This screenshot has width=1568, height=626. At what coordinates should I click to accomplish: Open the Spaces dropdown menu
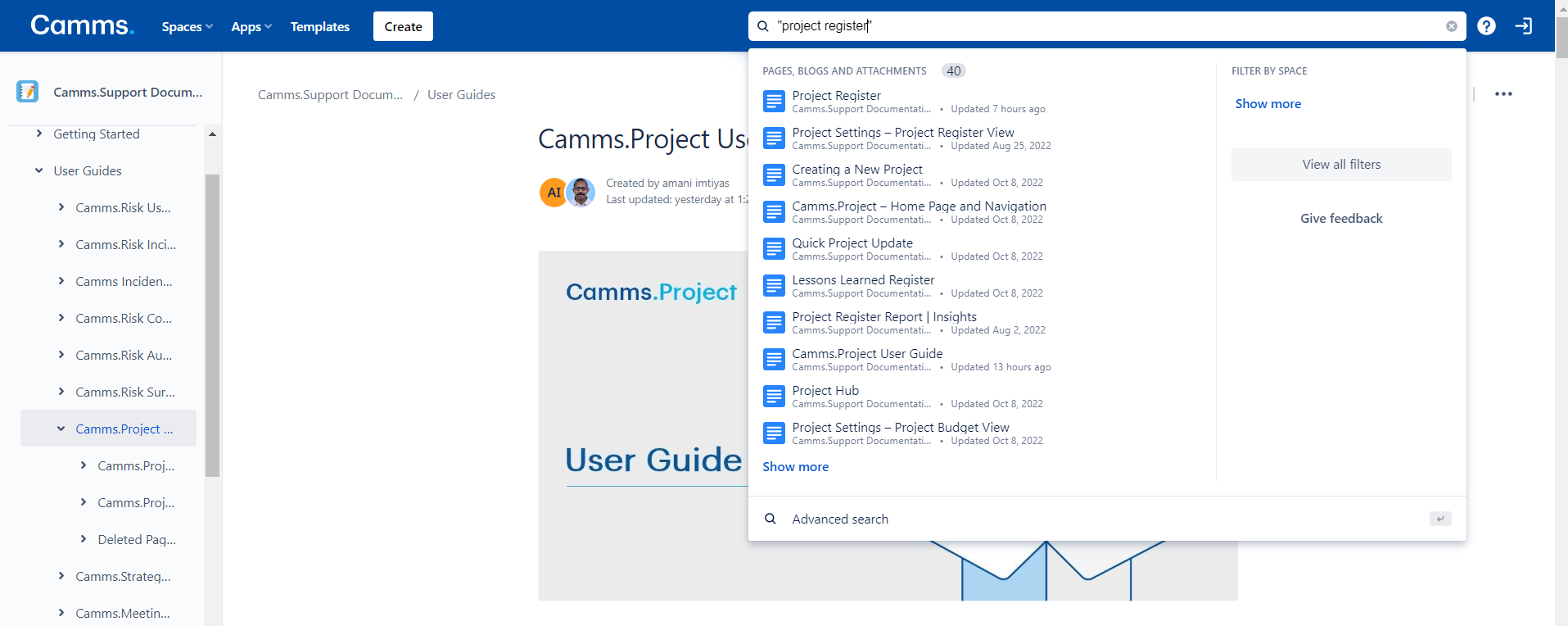(x=187, y=26)
